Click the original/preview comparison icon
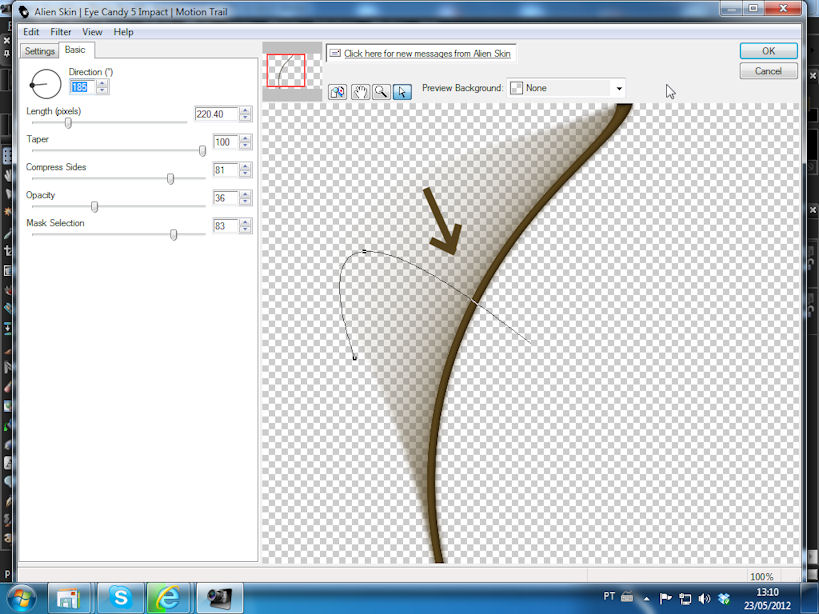 [x=337, y=92]
